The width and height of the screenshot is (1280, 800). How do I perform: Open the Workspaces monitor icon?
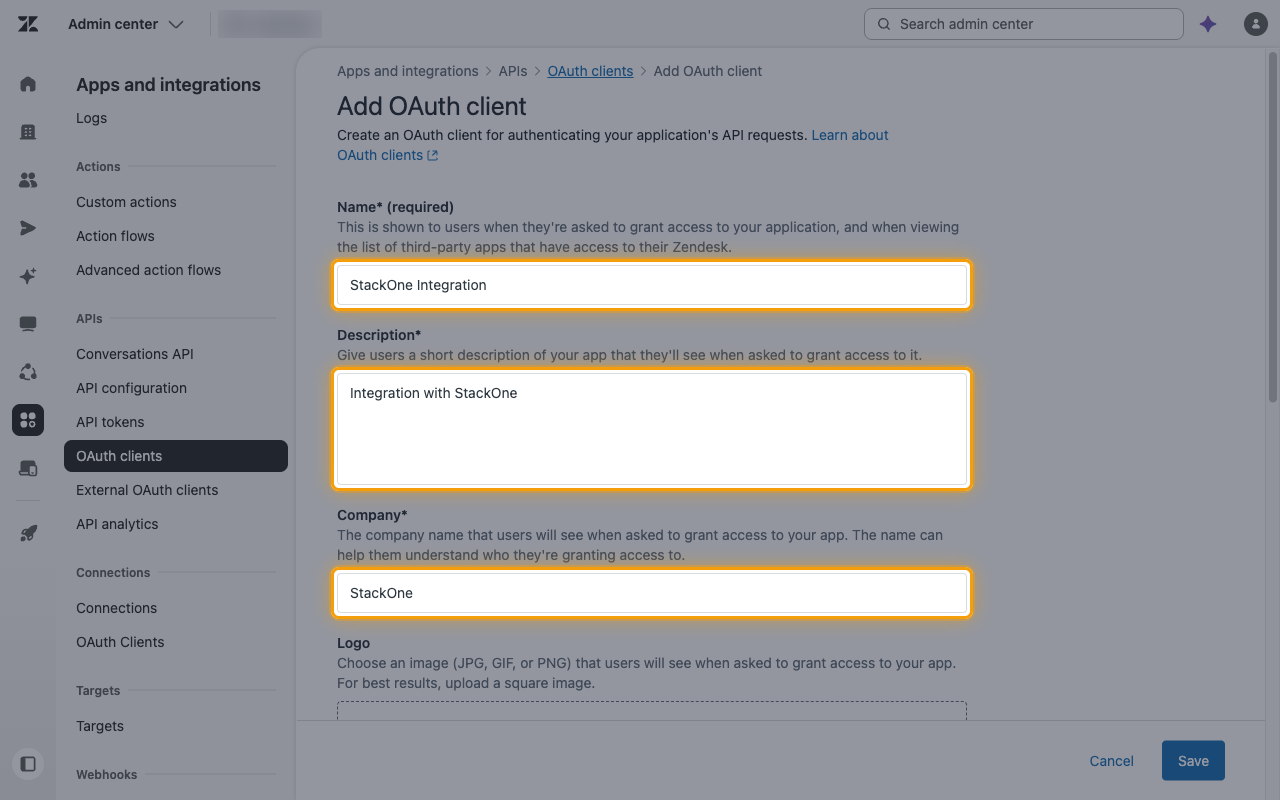(28, 324)
